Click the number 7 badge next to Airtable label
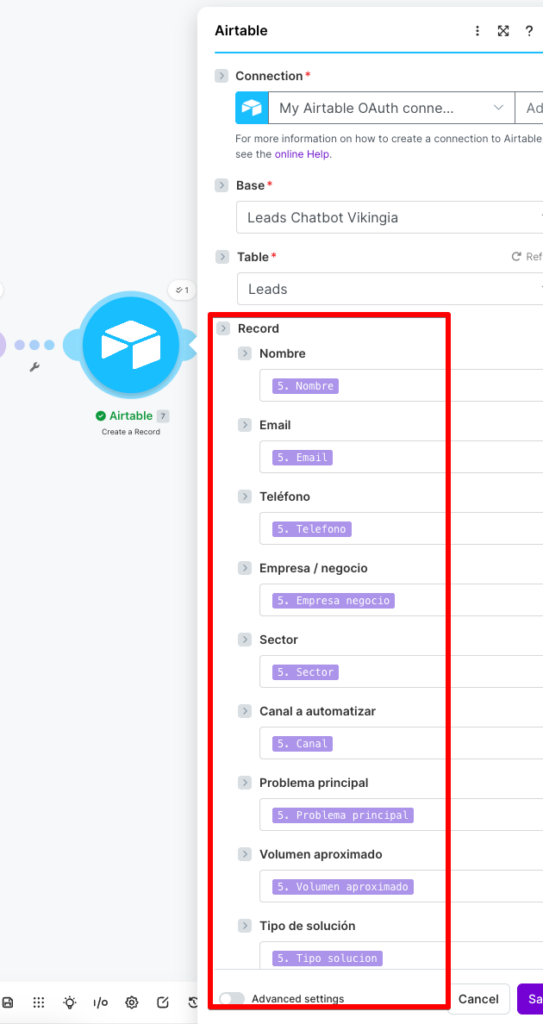 click(163, 416)
